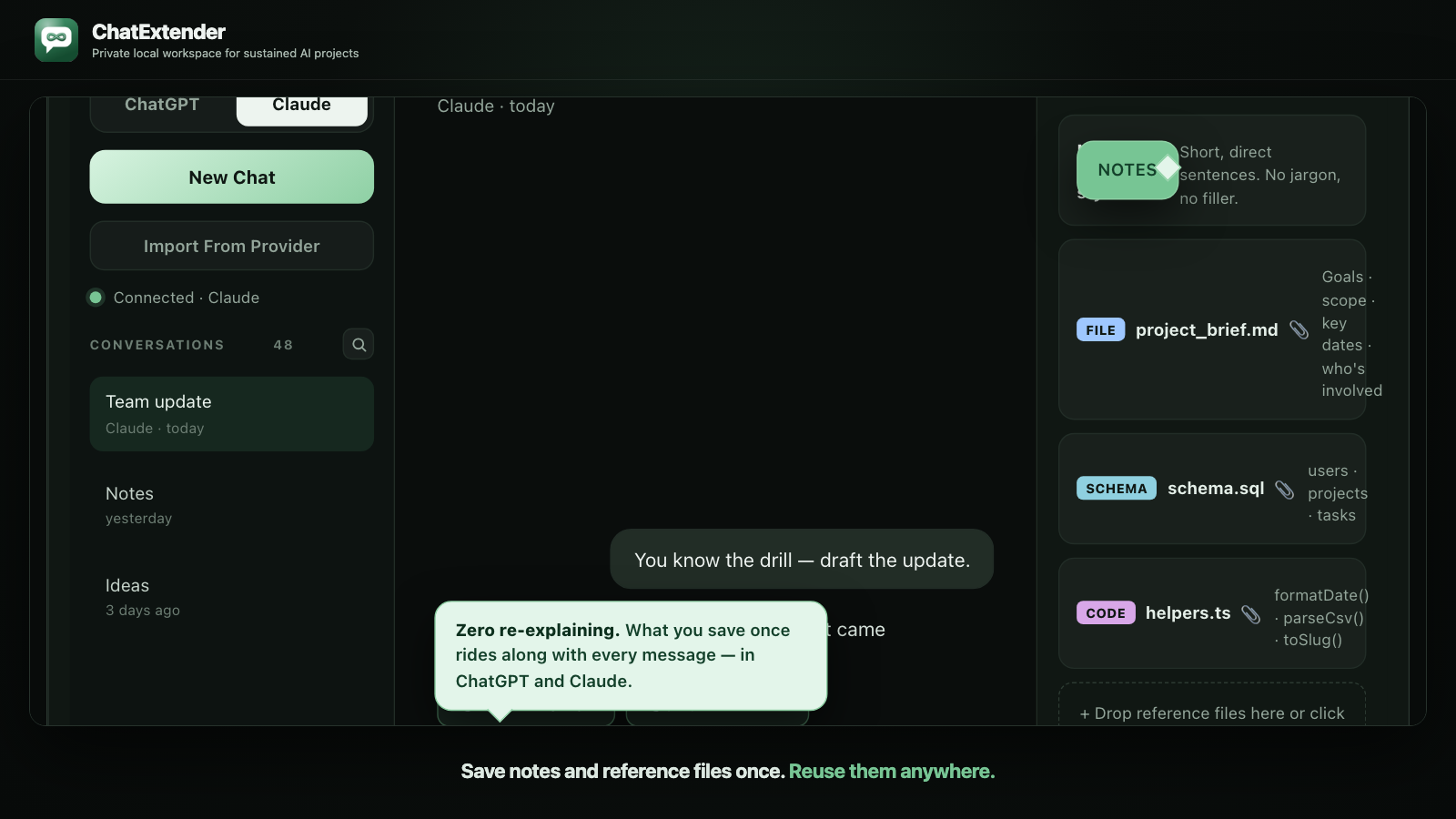Click the 'Claude · today' chat header
The width and height of the screenshot is (1456, 819).
496,106
